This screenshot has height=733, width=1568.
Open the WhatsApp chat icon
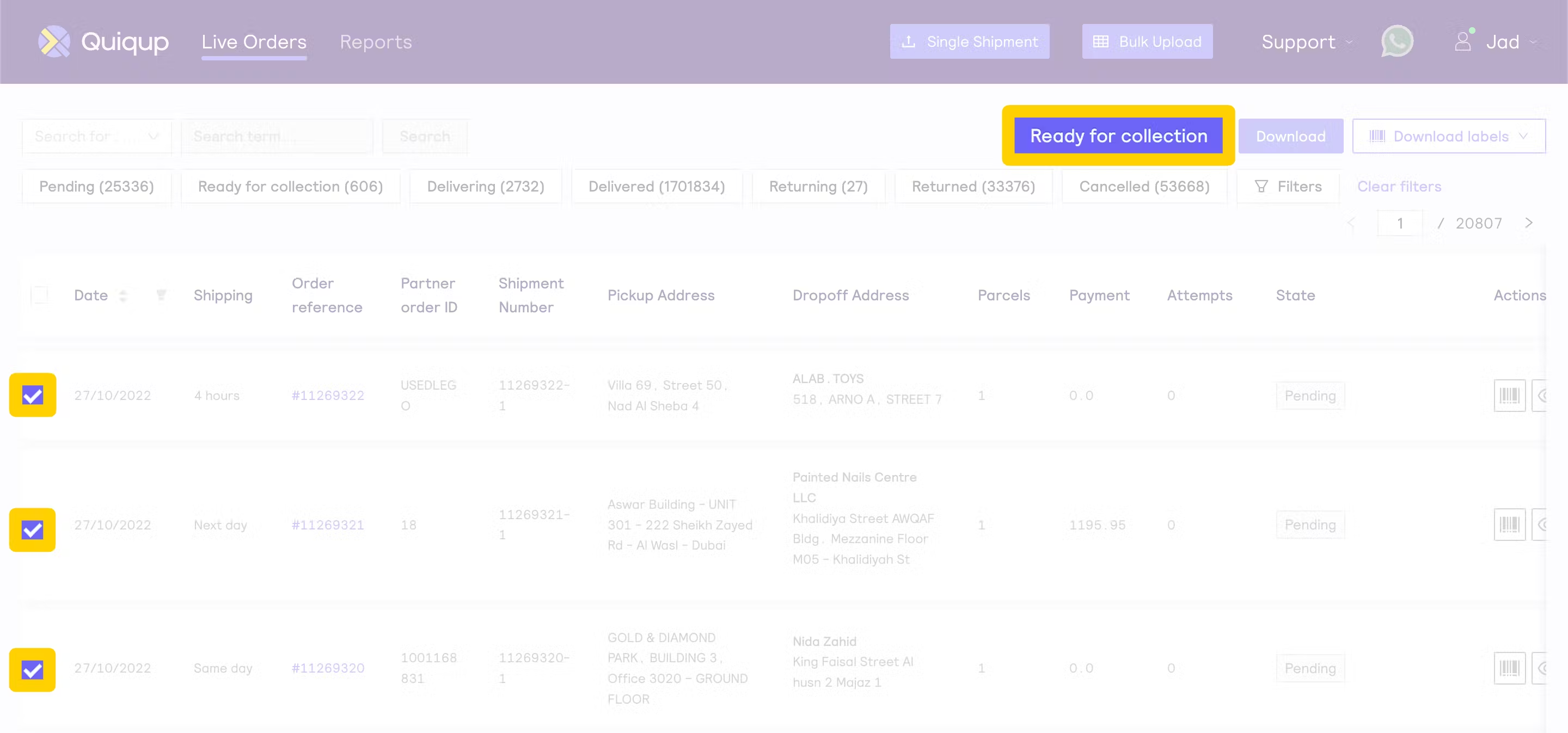coord(1396,41)
